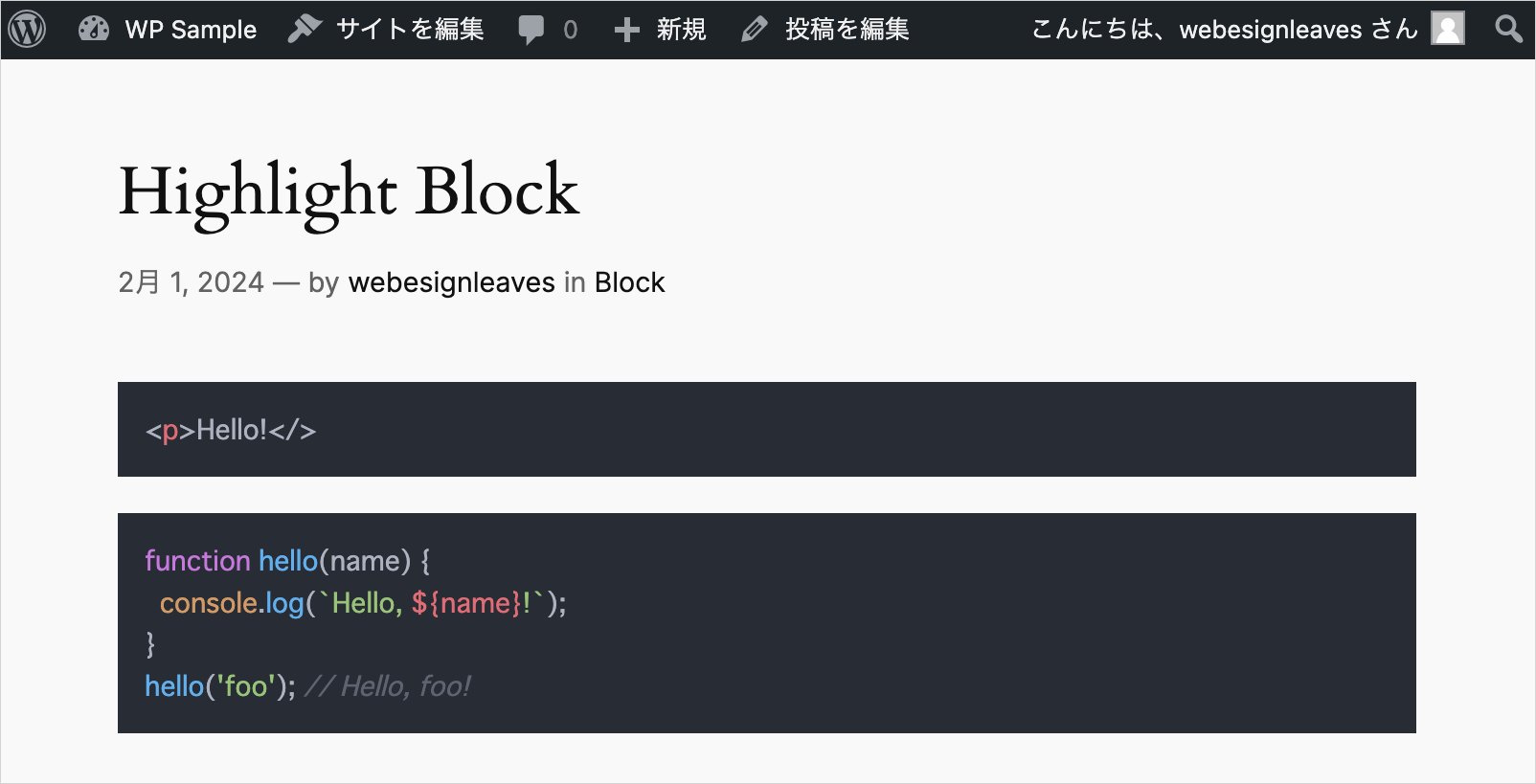Click the JavaScript function code block
Viewport: 1536px width, 784px height.
click(766, 623)
